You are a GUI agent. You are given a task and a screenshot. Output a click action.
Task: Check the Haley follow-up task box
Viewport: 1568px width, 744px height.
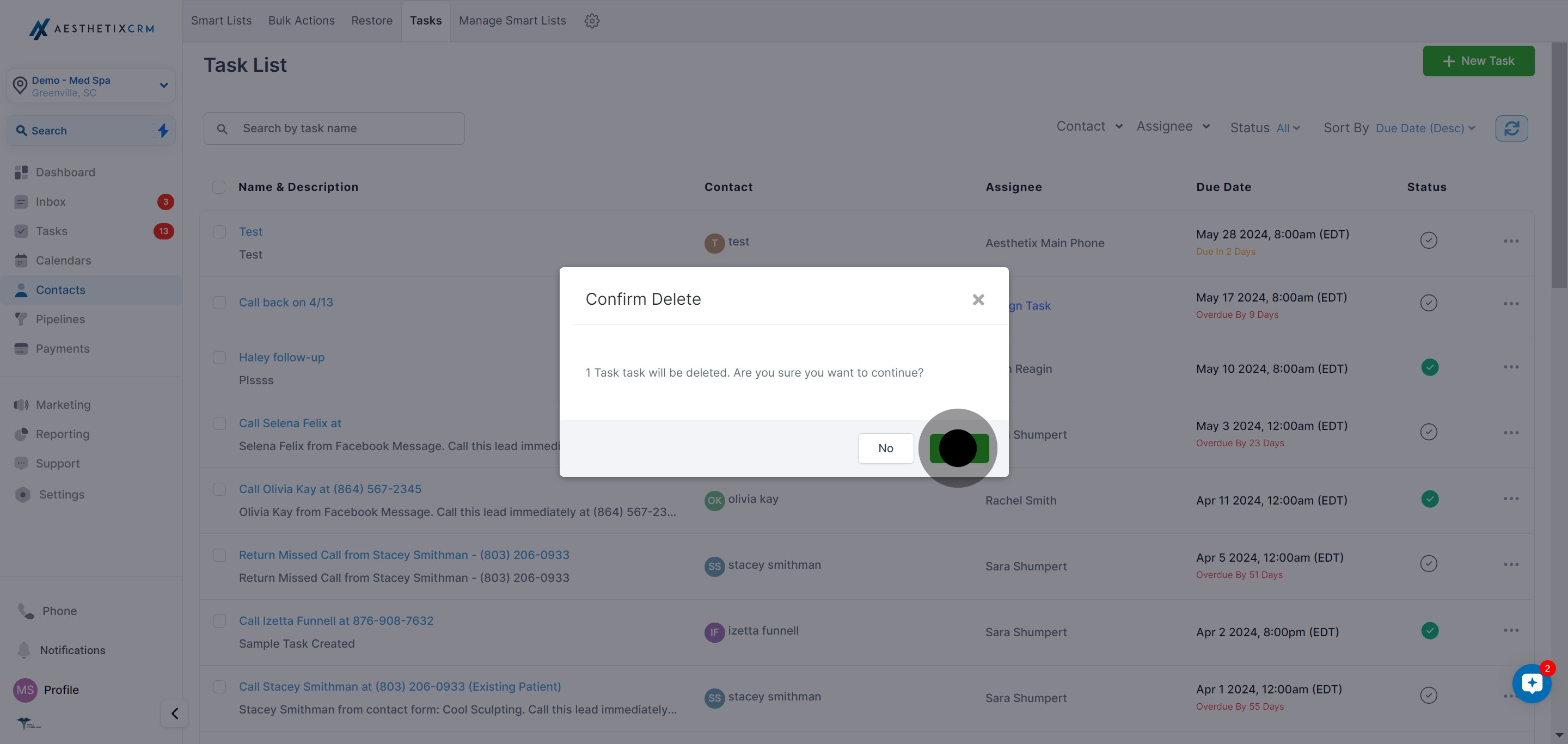point(219,358)
